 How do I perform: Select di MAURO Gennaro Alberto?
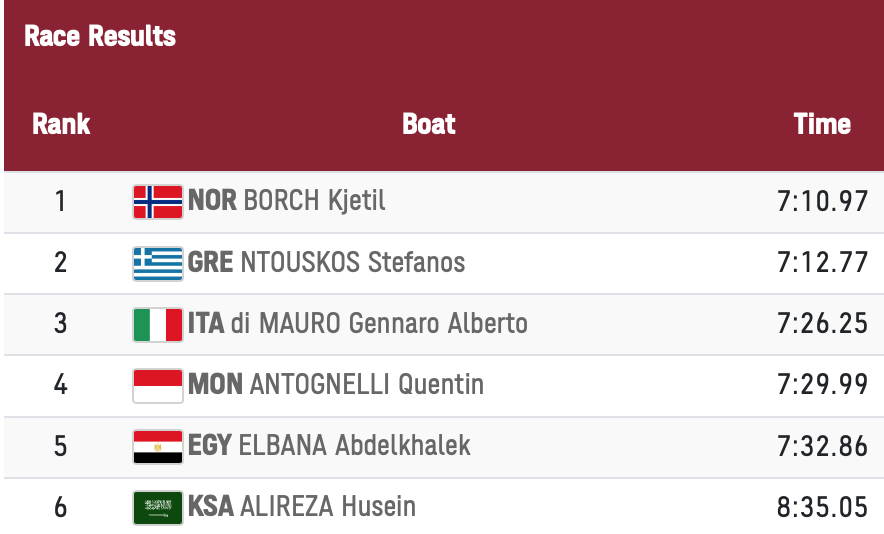point(379,324)
